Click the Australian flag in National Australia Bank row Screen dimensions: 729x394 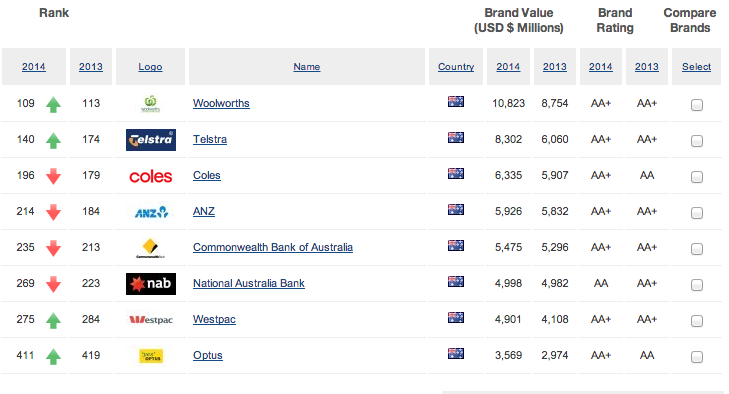click(456, 281)
